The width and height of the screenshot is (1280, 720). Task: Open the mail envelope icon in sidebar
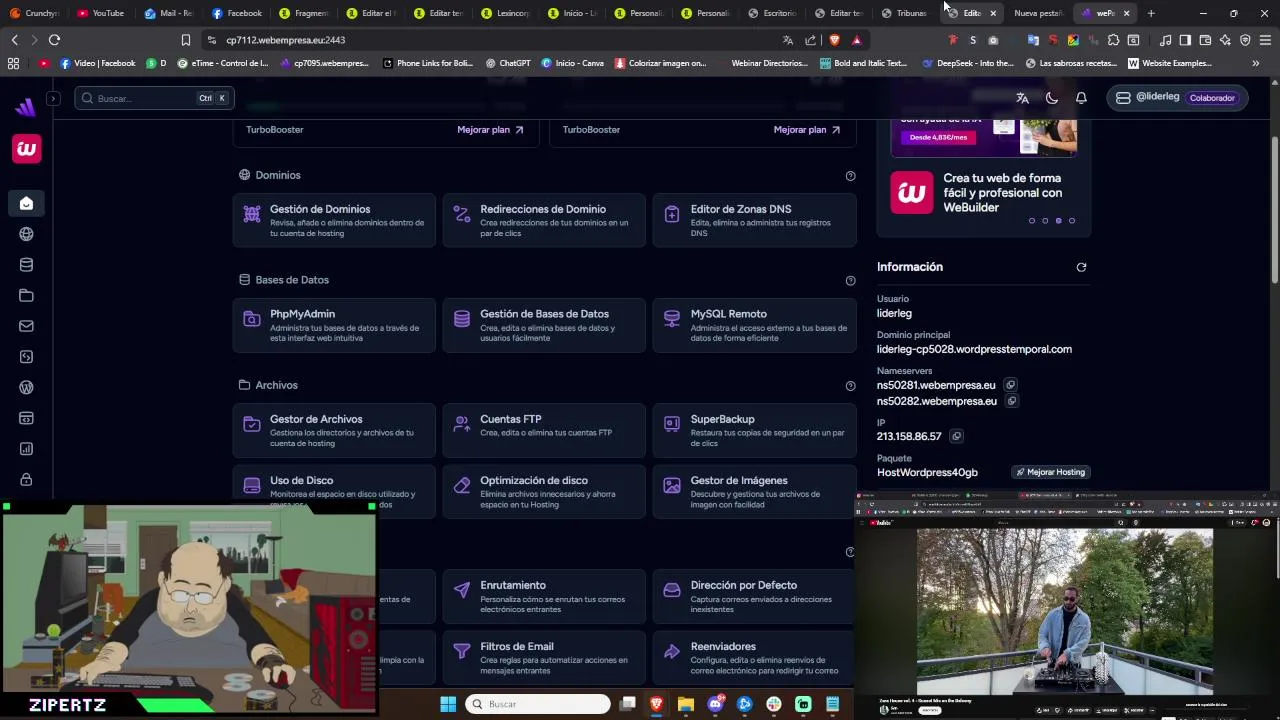point(26,326)
